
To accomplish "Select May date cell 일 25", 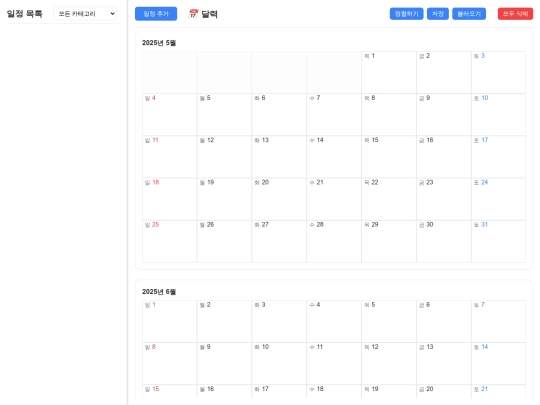I will coord(169,241).
